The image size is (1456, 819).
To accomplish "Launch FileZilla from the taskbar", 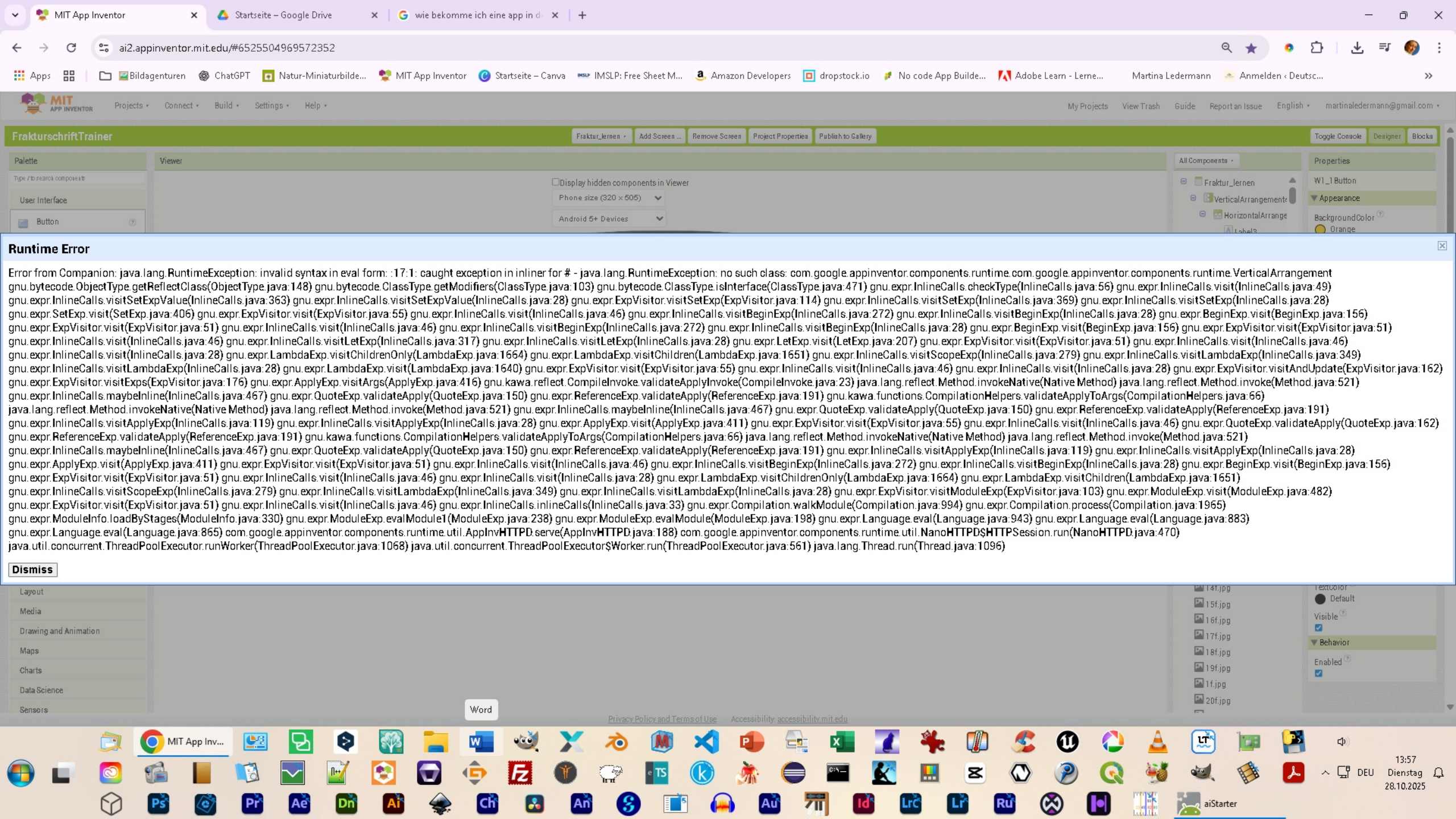I will point(520,773).
